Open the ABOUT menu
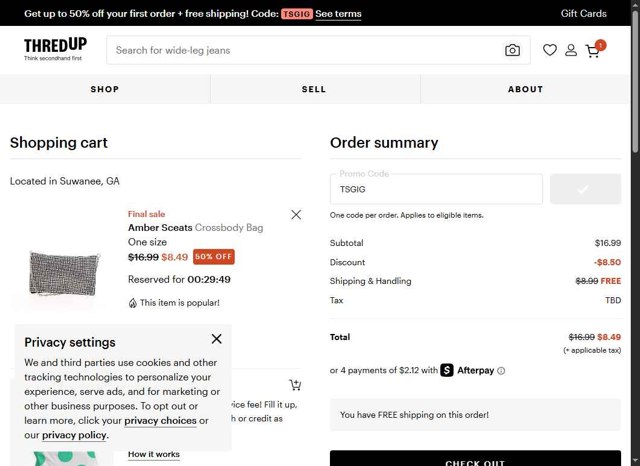 [525, 89]
